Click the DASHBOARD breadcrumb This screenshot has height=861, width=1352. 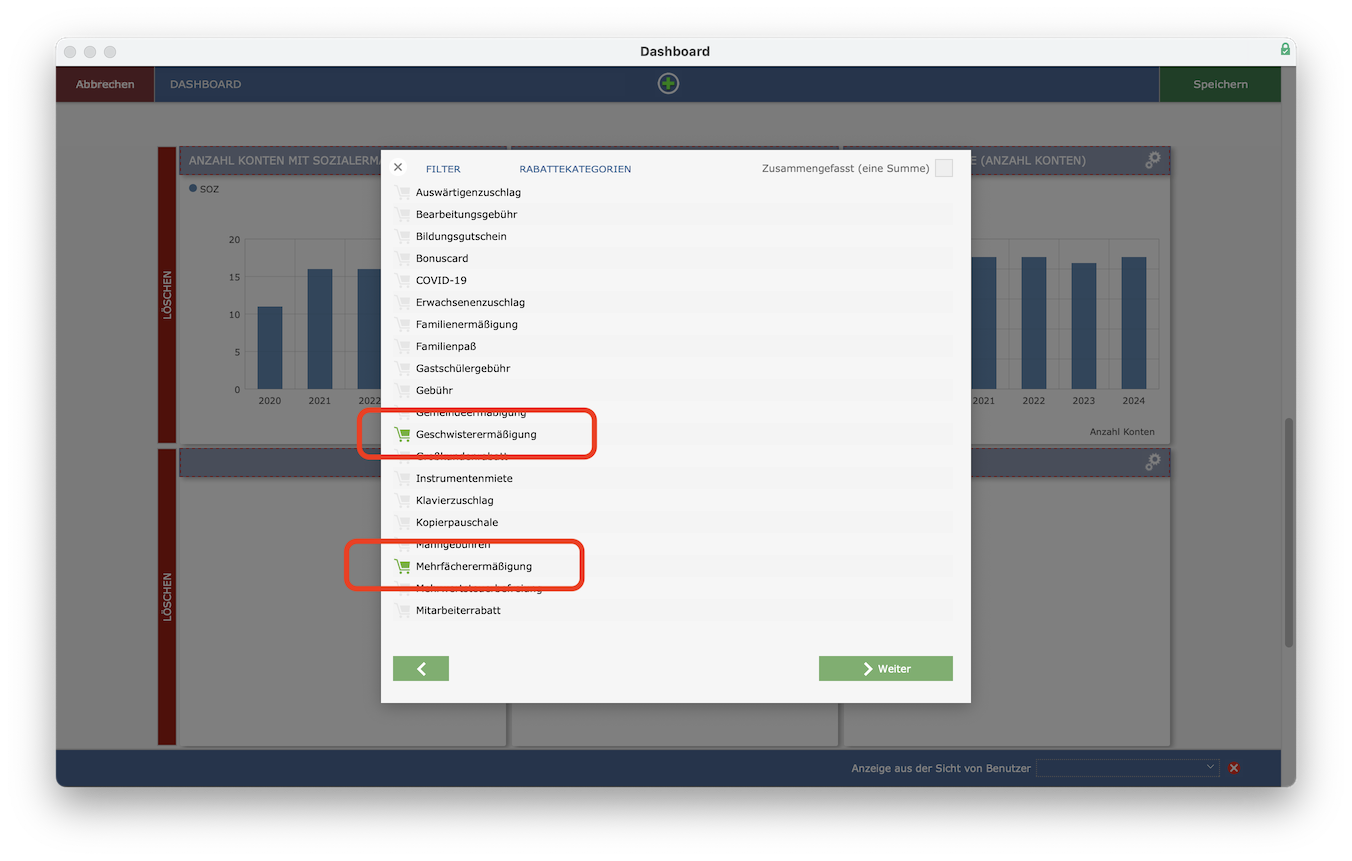205,84
